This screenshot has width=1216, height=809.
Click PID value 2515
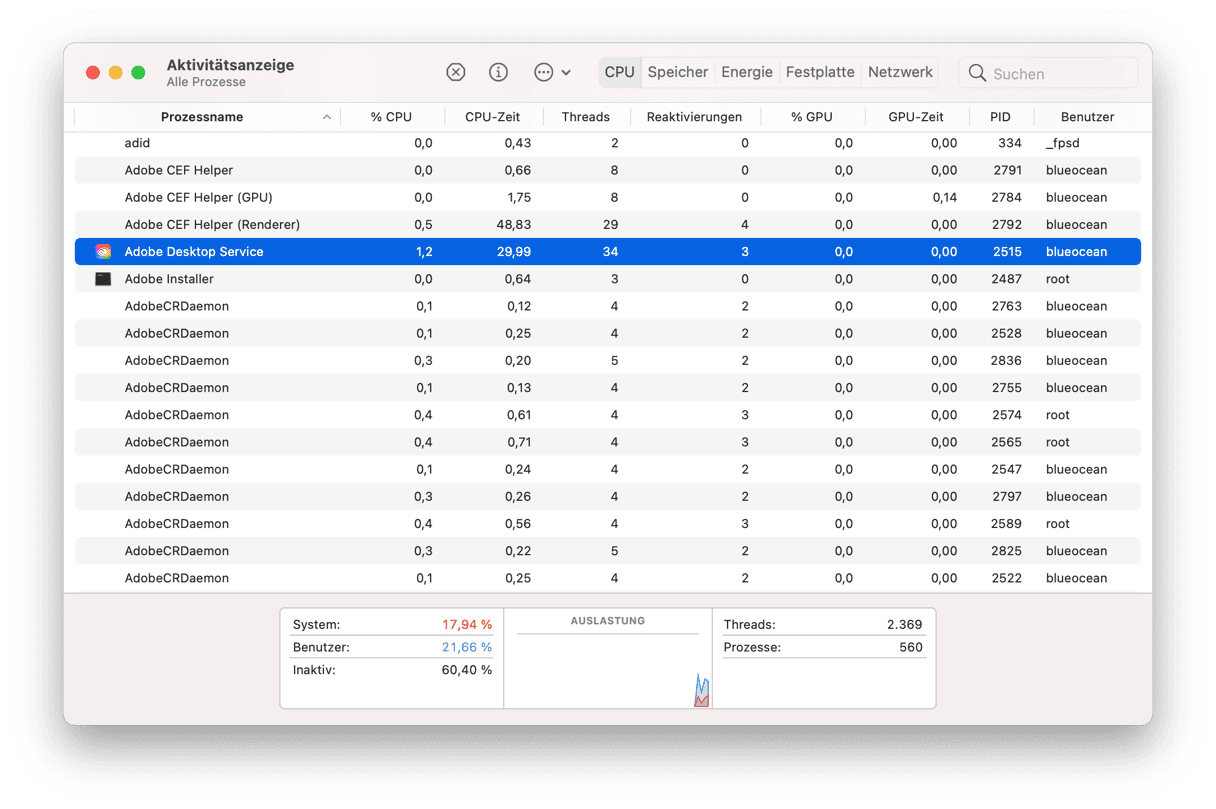(1007, 252)
